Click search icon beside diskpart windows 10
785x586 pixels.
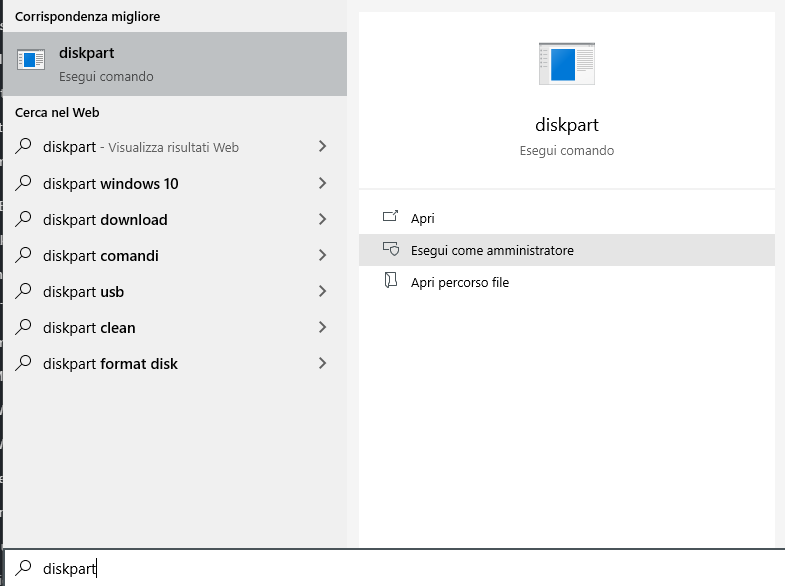coord(23,183)
